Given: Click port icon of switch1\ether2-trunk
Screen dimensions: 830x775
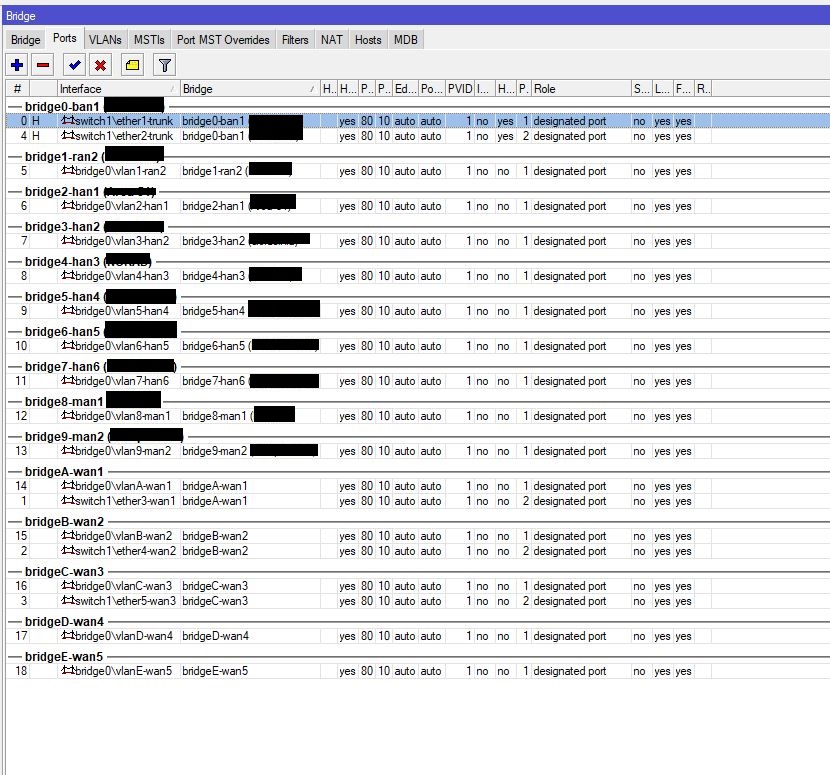Looking at the screenshot, I should [x=68, y=136].
